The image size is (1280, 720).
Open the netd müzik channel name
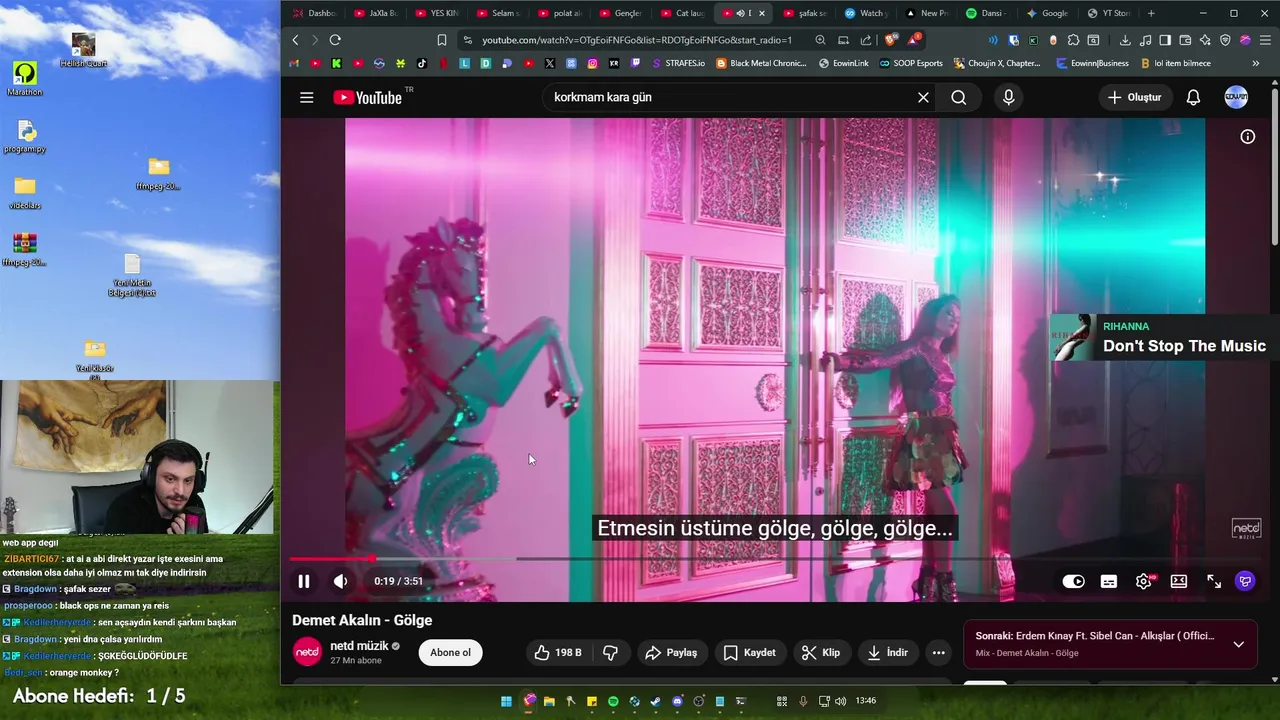coord(359,646)
